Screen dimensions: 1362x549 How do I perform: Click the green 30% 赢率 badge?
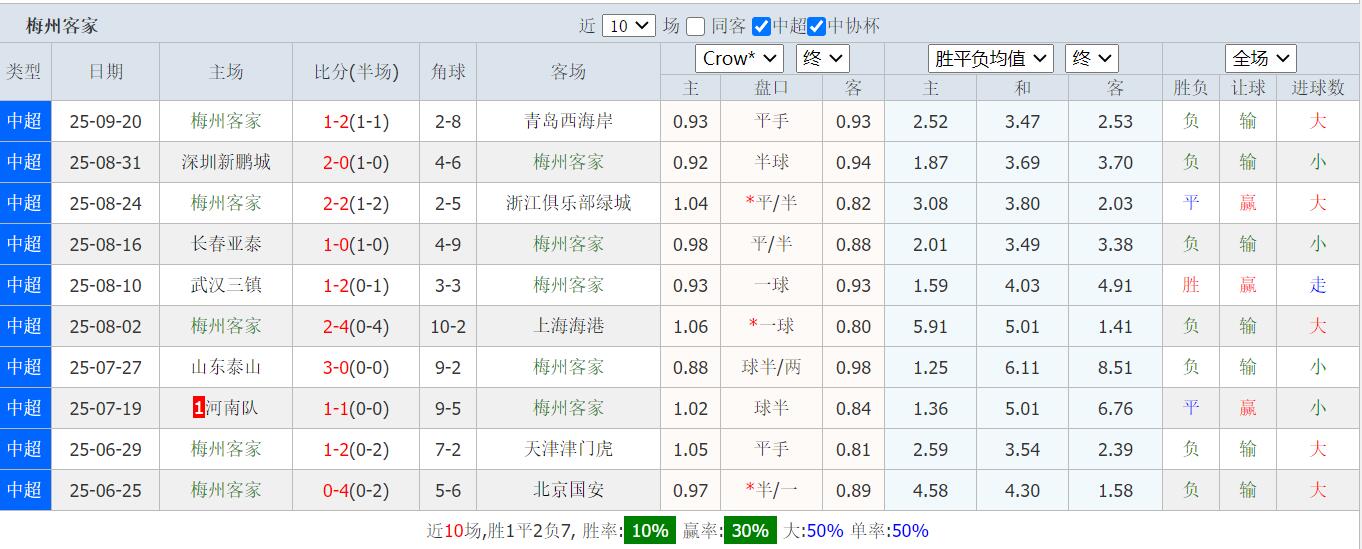(x=749, y=531)
